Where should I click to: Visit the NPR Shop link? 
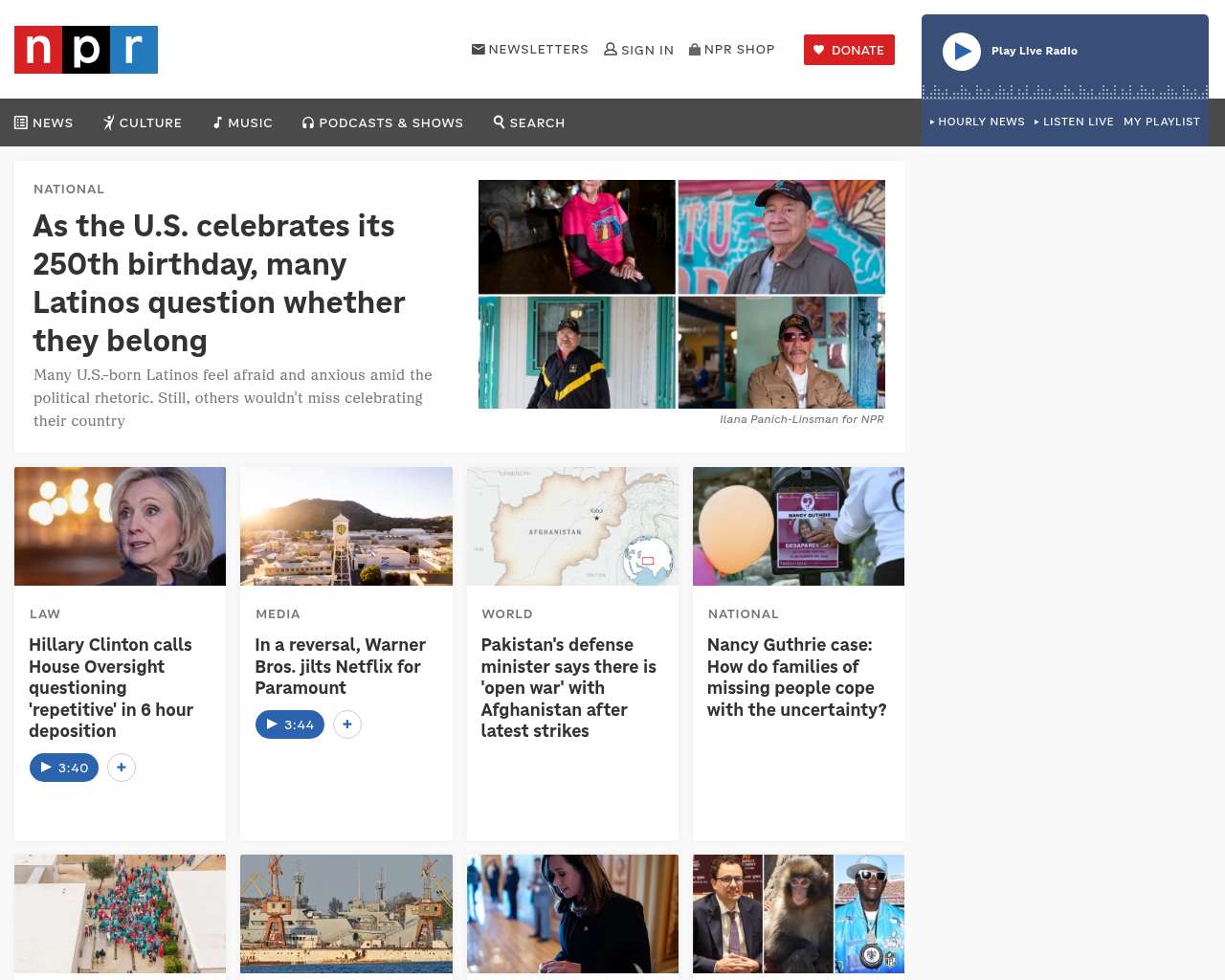click(732, 49)
